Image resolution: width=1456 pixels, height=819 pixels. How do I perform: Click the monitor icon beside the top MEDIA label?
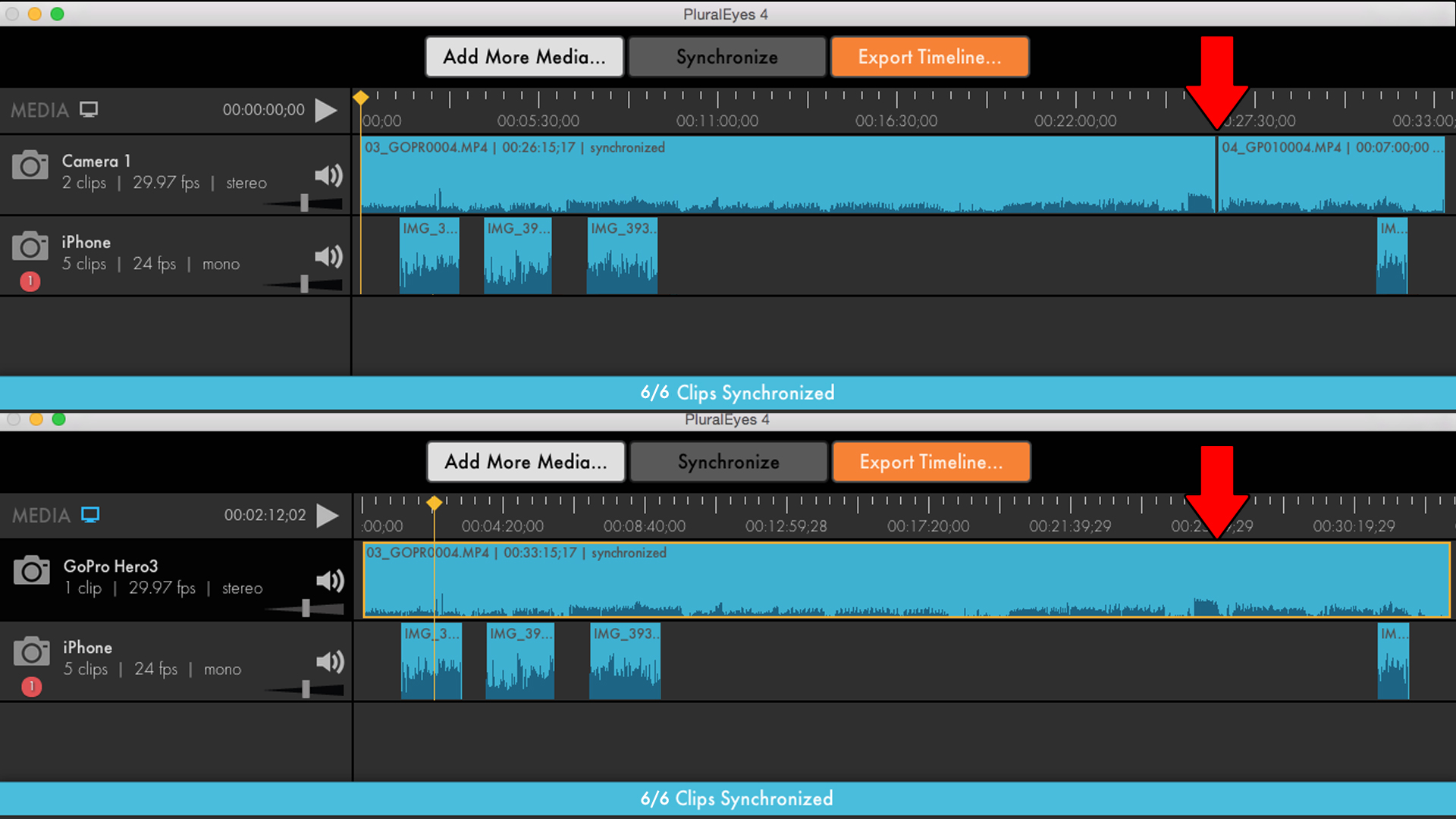point(89,110)
